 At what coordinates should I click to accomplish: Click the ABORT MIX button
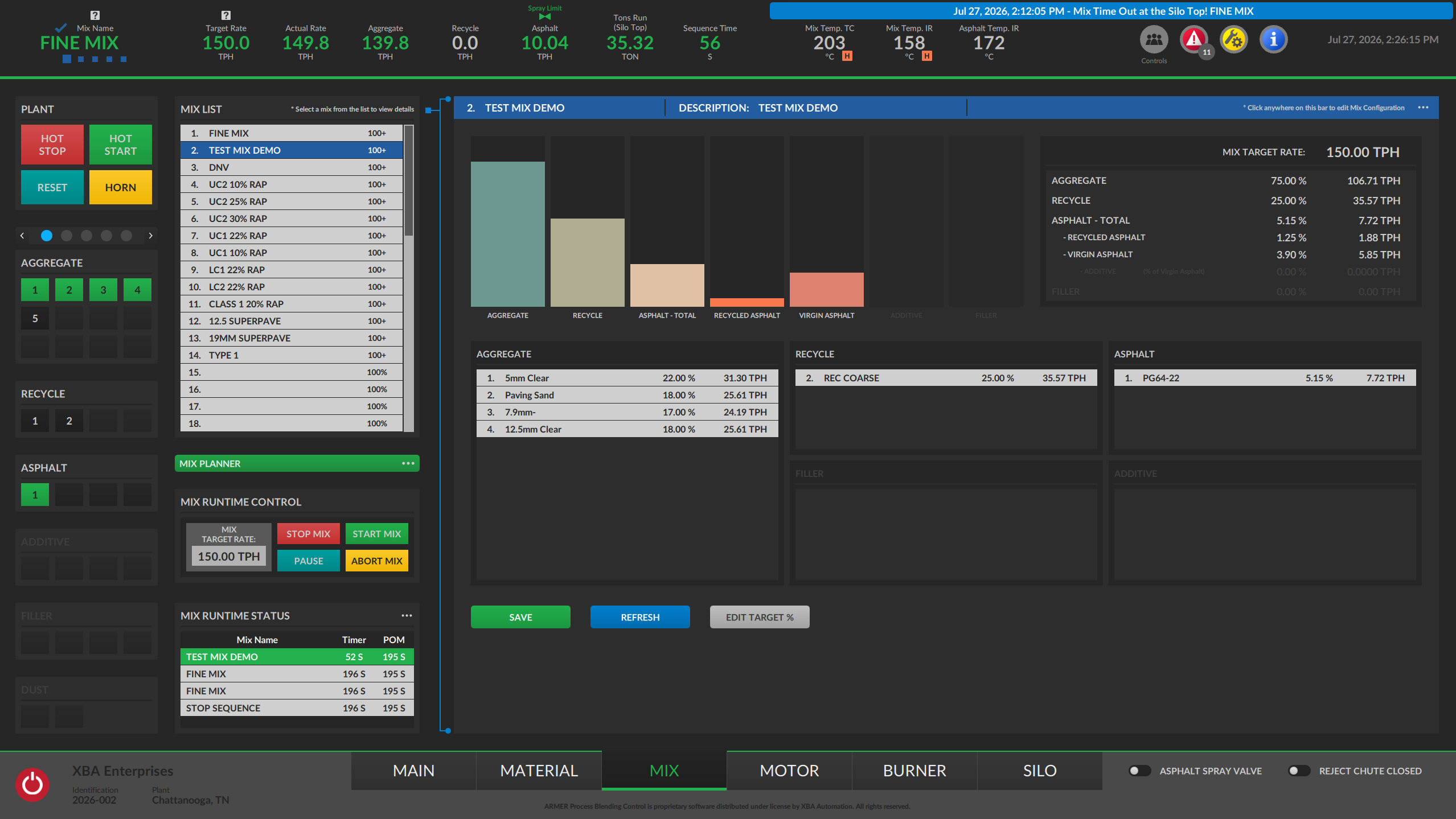pos(376,561)
